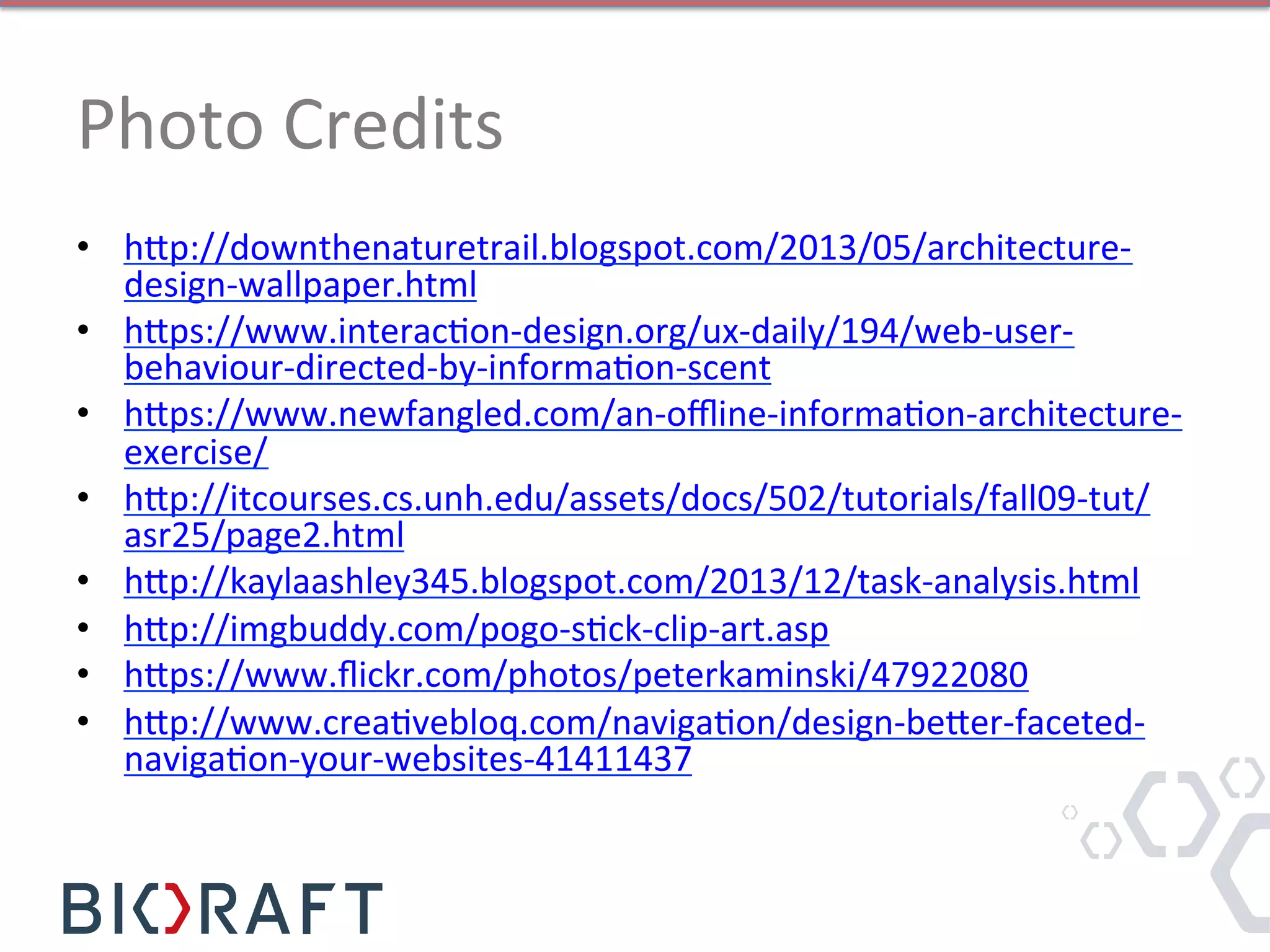Visit the creativebloq faceted navigation link

click(x=634, y=723)
